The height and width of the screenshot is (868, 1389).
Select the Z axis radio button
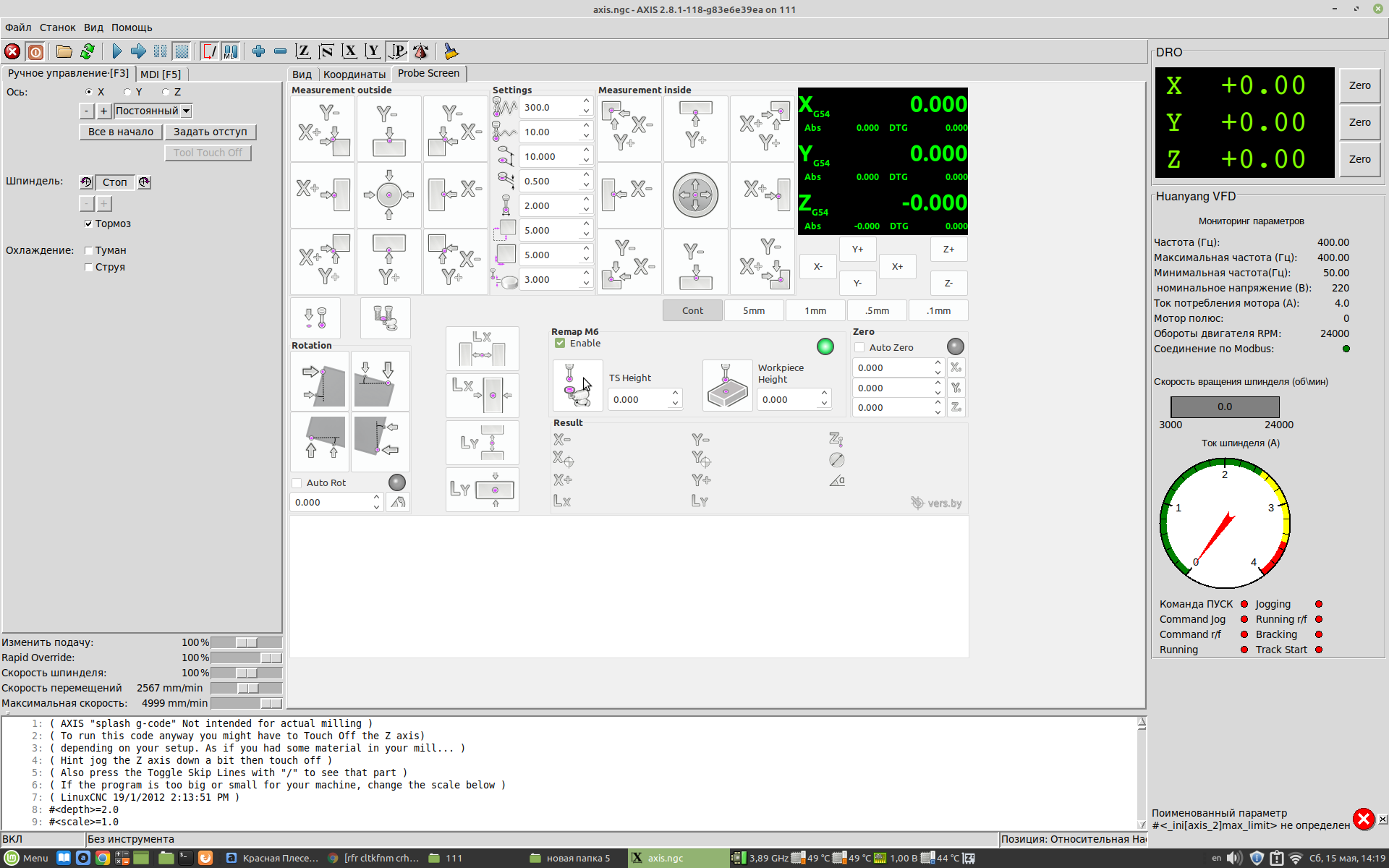tap(166, 92)
